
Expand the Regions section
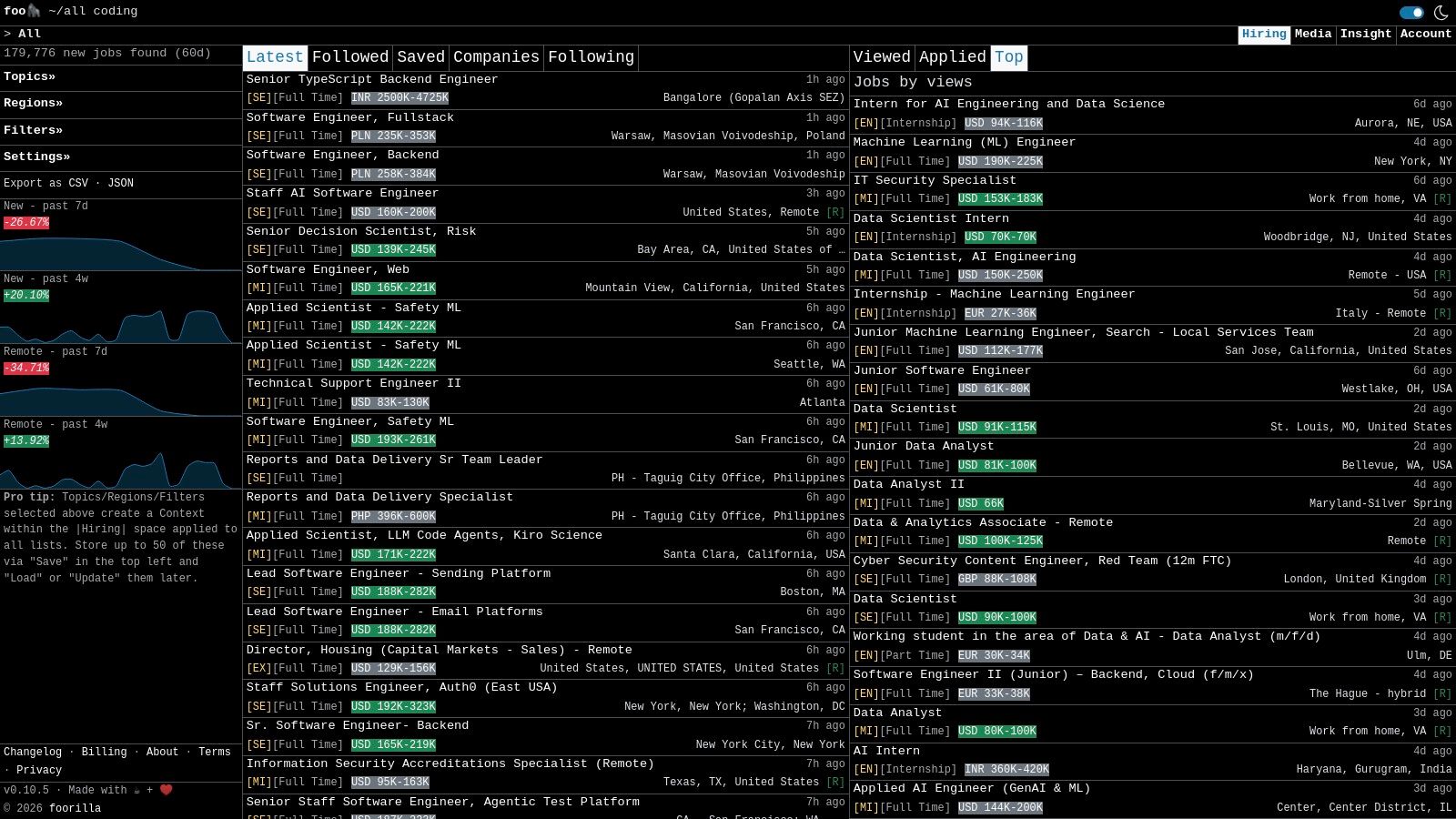(x=33, y=103)
